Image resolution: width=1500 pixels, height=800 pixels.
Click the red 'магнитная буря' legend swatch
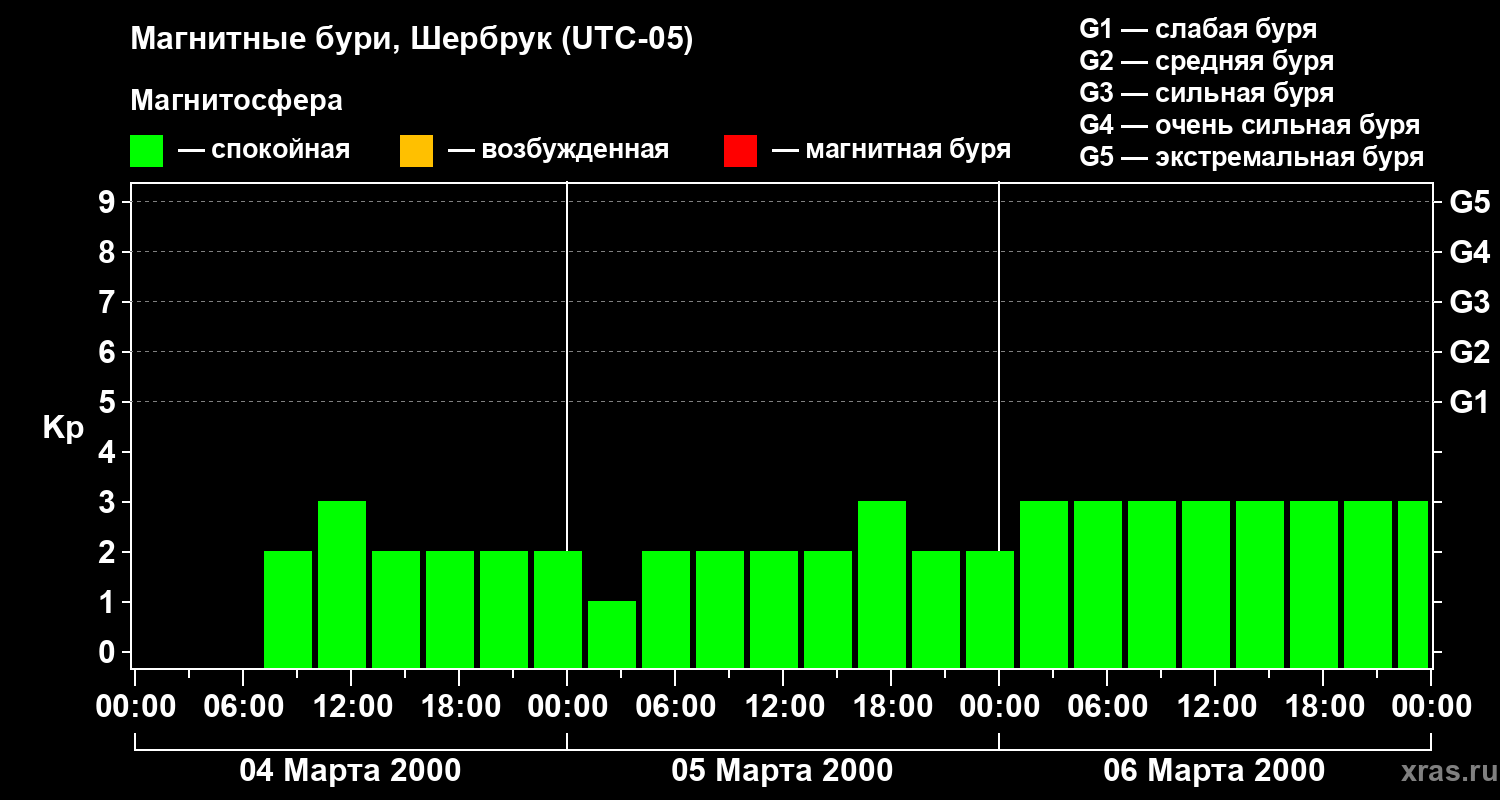click(740, 151)
